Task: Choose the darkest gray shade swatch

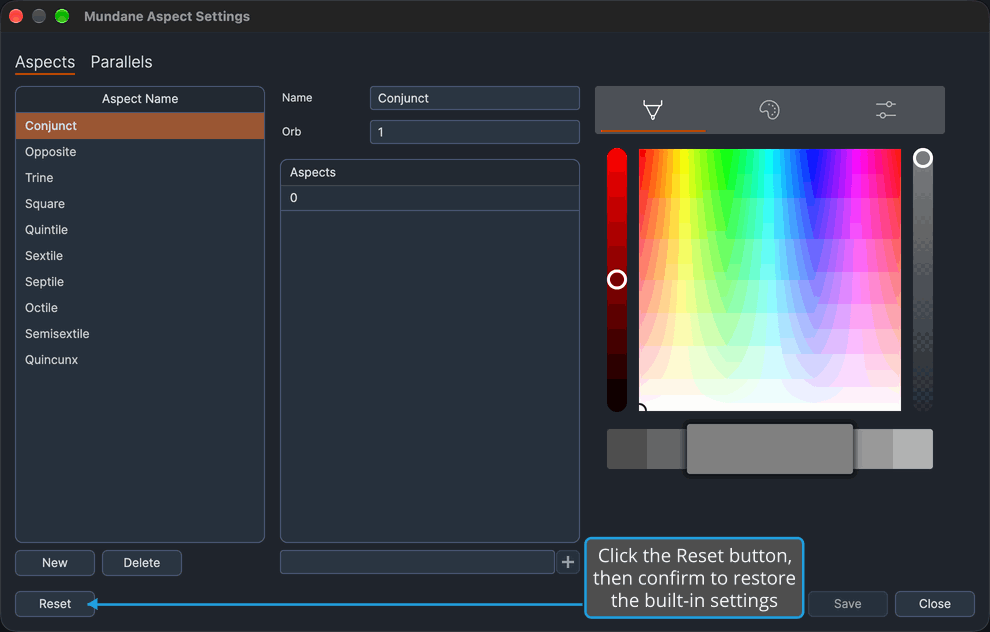Action: tap(626, 449)
